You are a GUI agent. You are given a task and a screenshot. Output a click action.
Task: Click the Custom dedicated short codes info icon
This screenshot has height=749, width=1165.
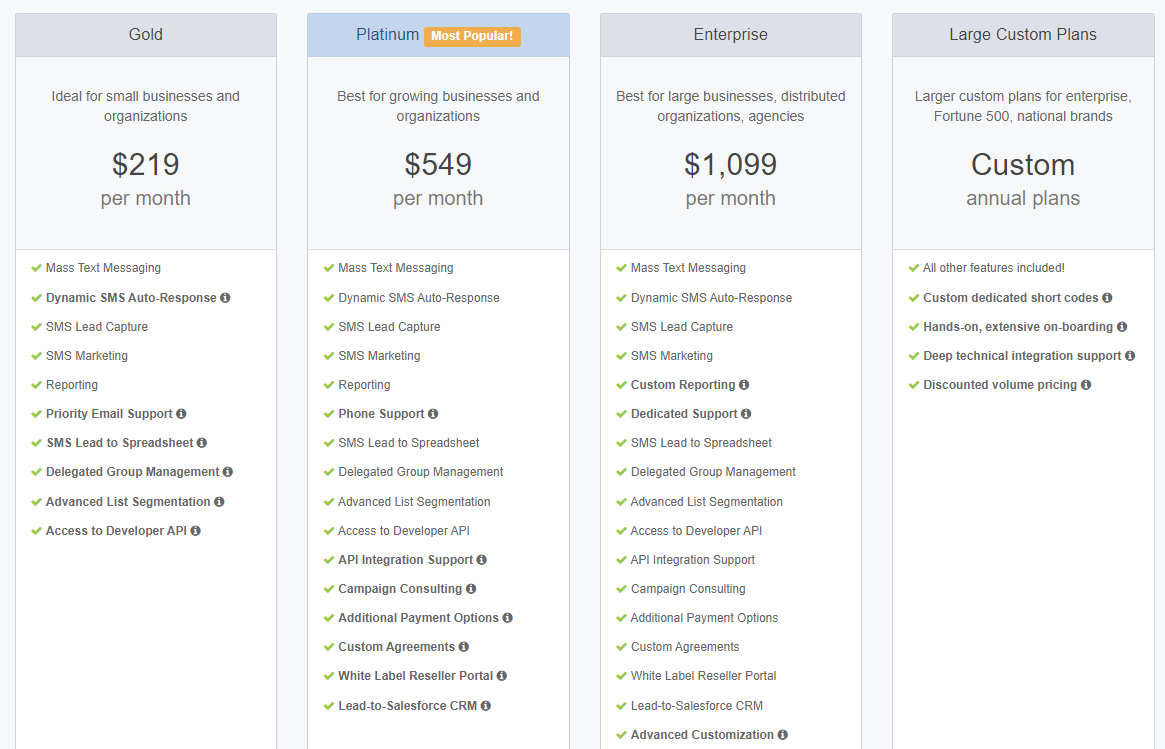coord(1106,298)
